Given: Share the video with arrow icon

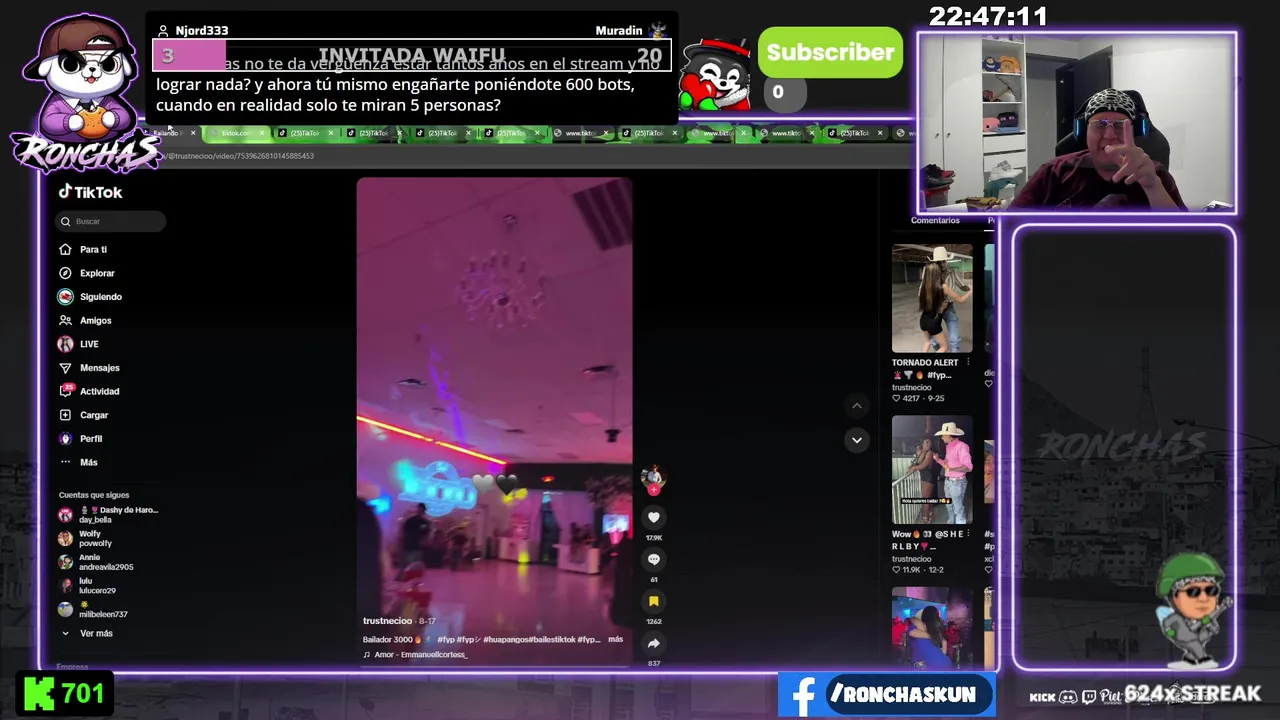Looking at the screenshot, I should coord(653,643).
